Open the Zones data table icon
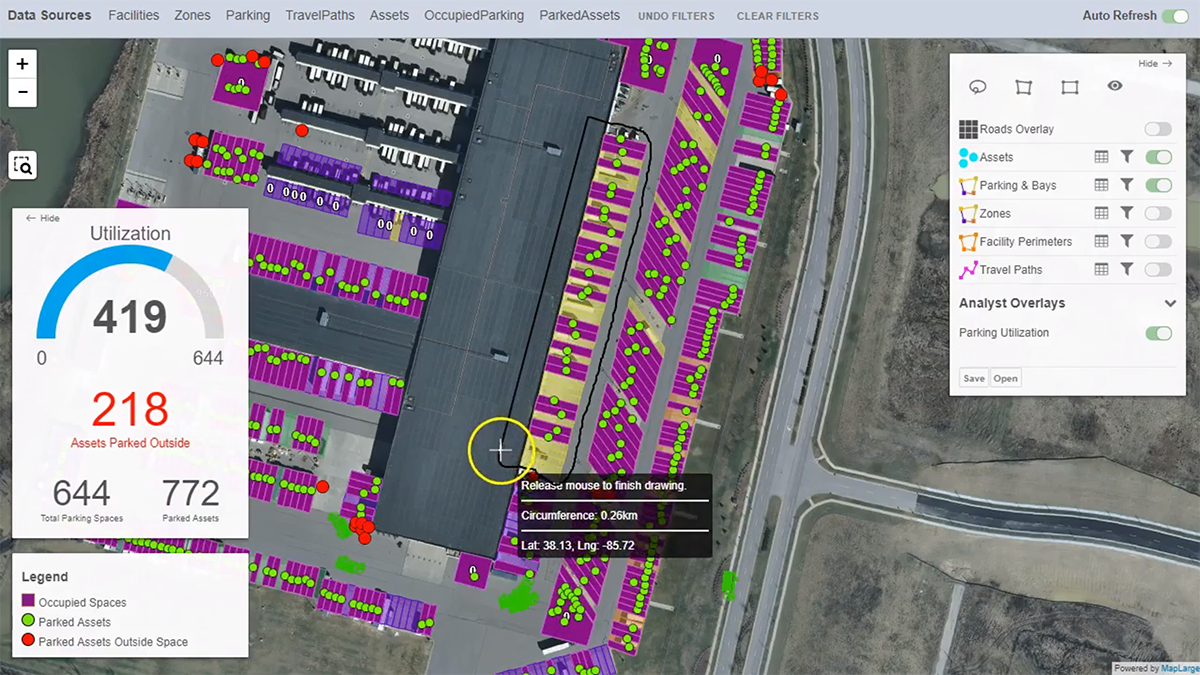Image resolution: width=1200 pixels, height=675 pixels. 1101,213
